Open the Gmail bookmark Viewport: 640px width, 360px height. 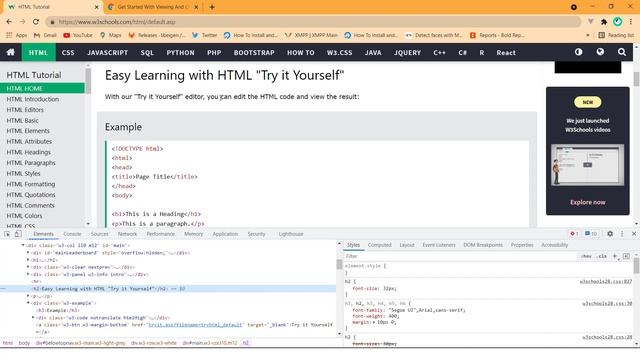pyautogui.click(x=45, y=36)
